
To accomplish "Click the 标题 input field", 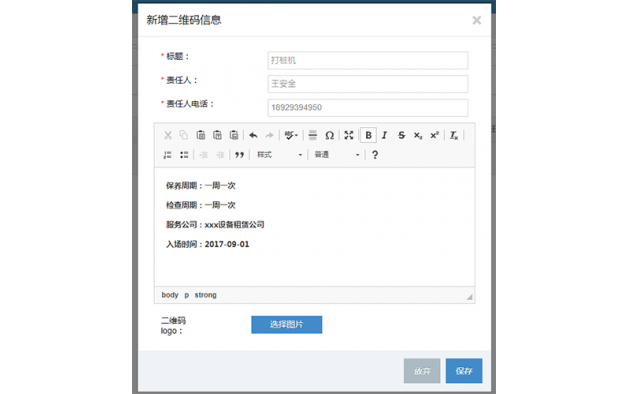I will pyautogui.click(x=368, y=60).
